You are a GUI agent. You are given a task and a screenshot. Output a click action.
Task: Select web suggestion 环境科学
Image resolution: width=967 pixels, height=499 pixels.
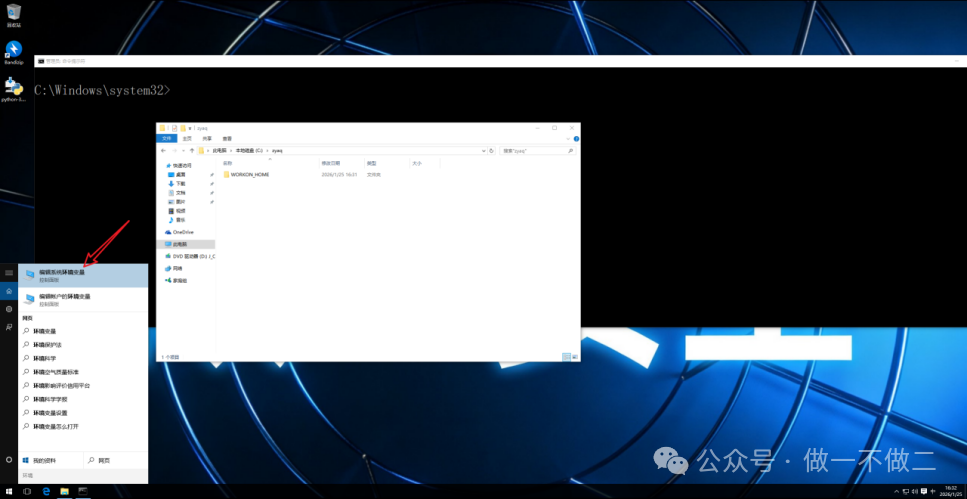point(83,358)
